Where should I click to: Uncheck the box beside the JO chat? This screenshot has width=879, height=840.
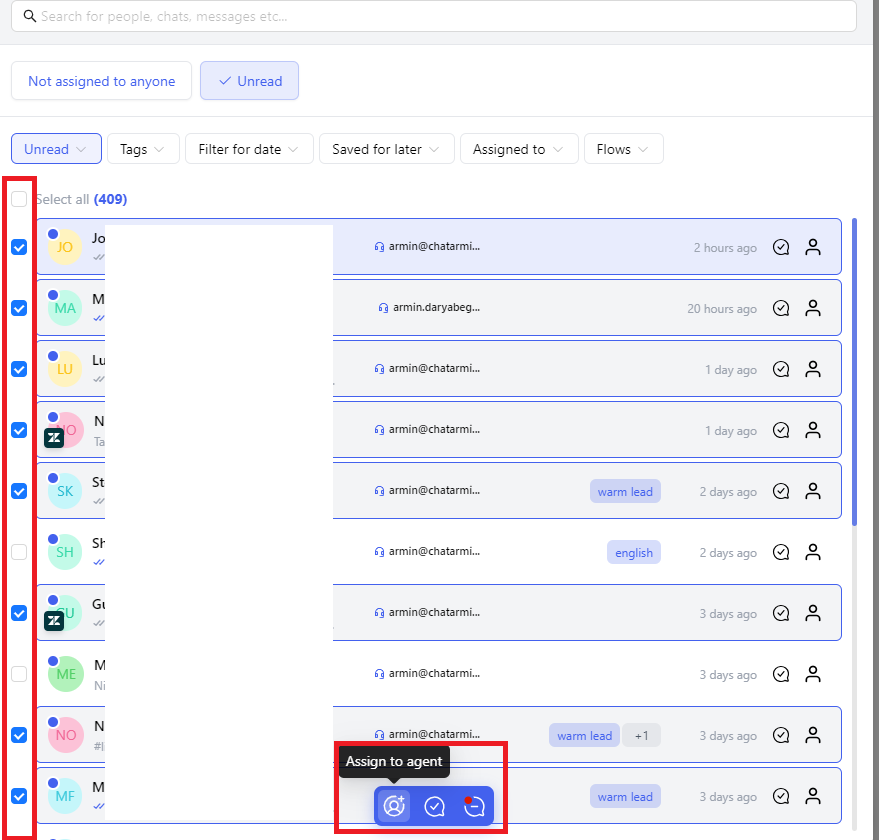(19, 247)
